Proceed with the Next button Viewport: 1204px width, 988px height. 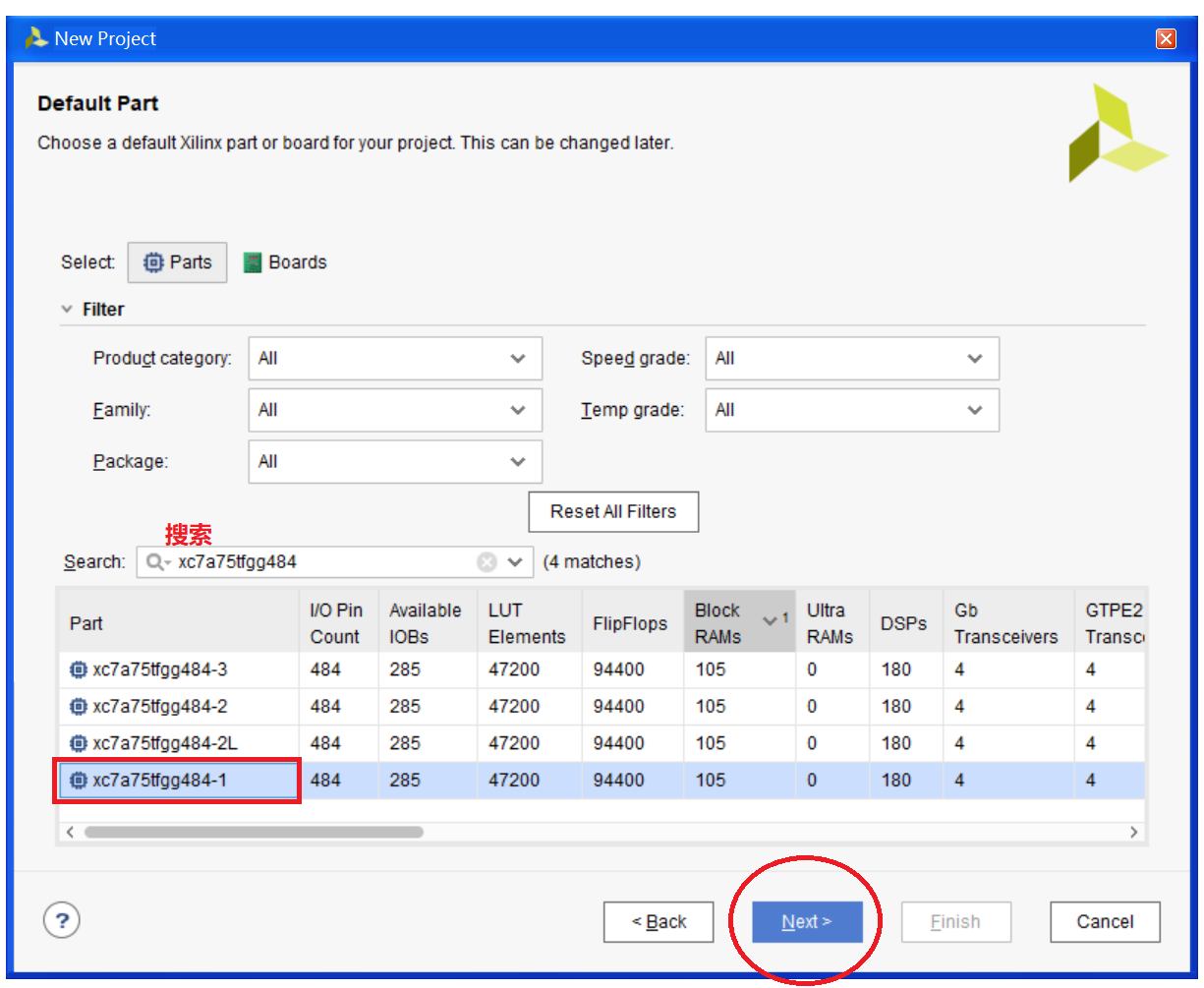point(807,922)
